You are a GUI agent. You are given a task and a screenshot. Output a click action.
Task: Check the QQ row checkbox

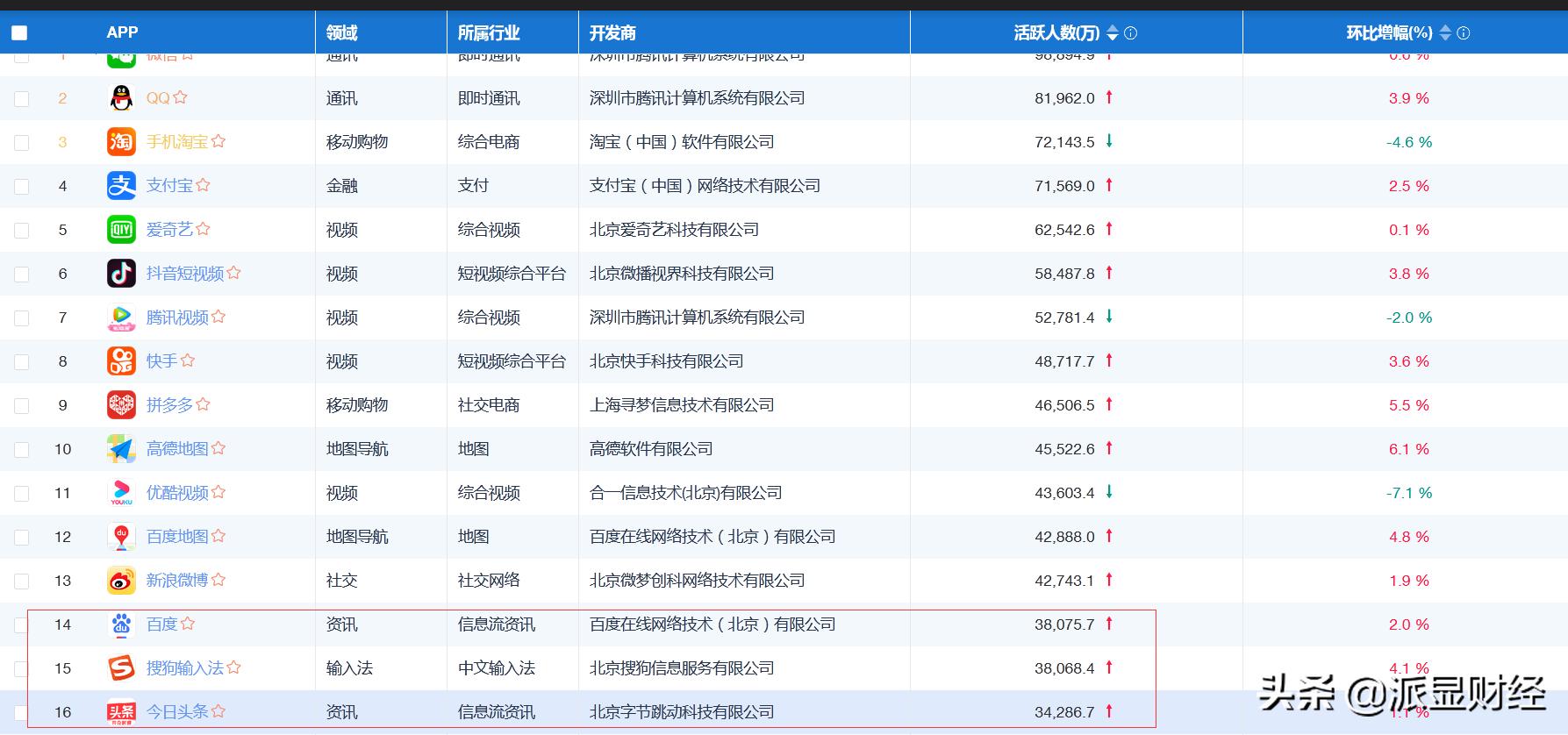coord(22,98)
